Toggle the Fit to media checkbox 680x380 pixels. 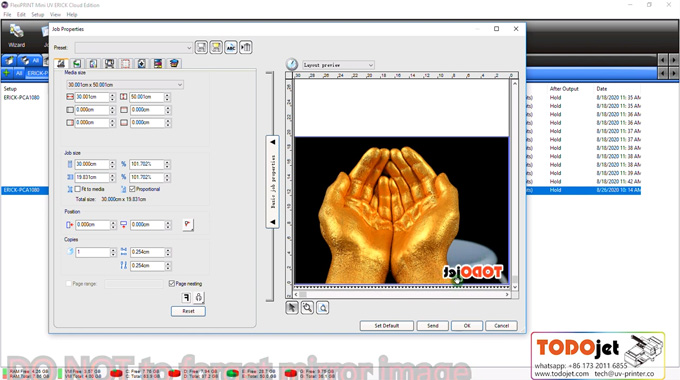(x=78, y=189)
